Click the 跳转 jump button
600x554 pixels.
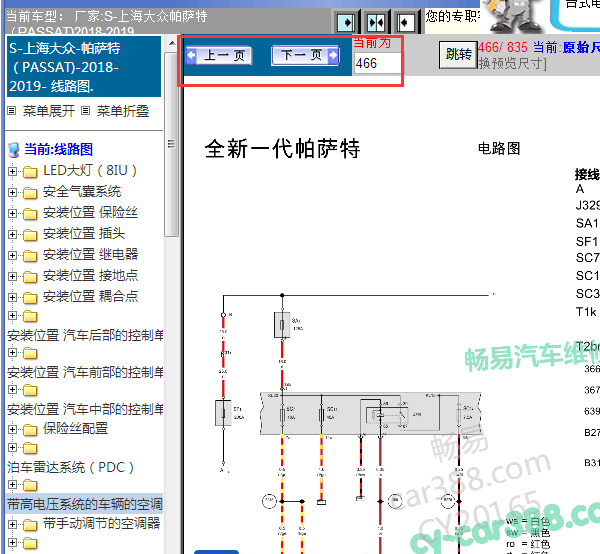[x=458, y=55]
